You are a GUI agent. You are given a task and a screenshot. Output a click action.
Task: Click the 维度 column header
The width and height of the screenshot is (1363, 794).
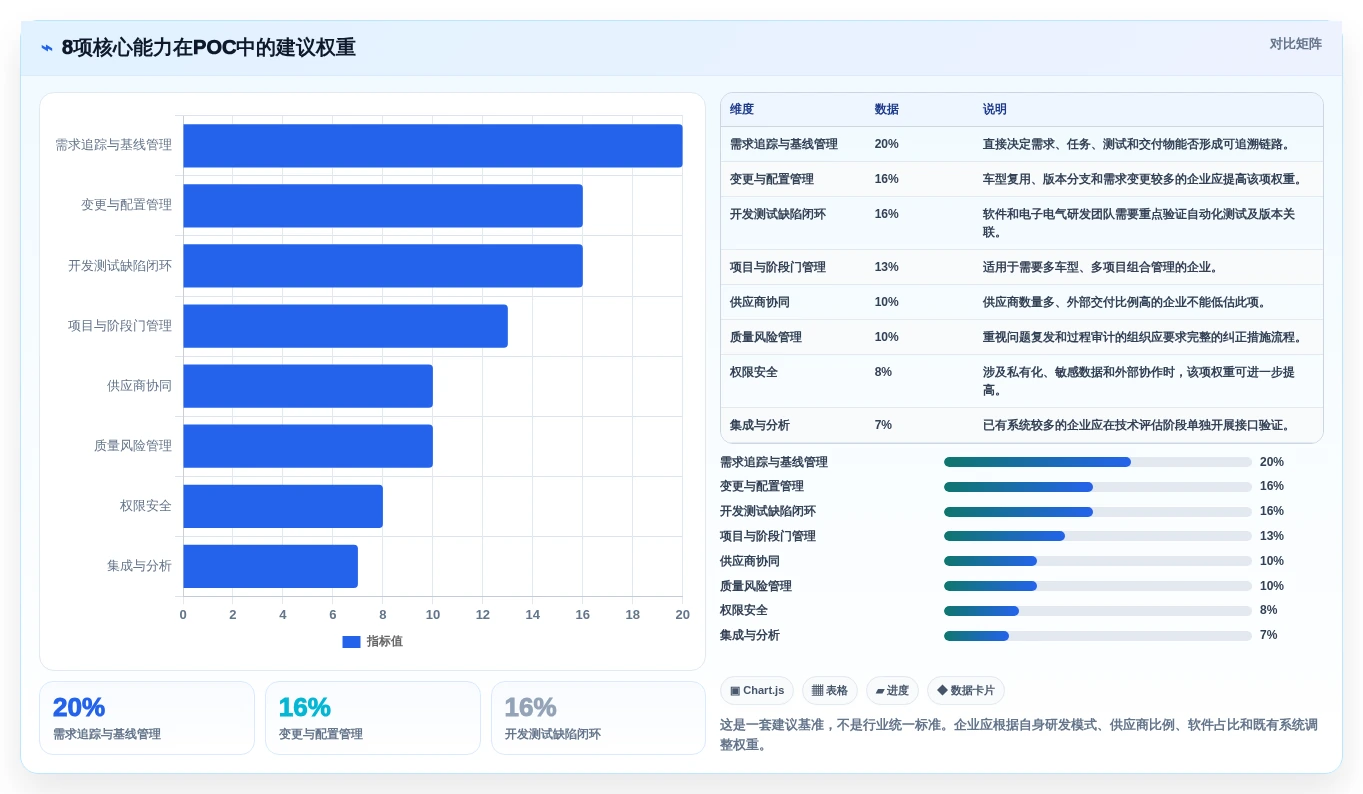pos(742,109)
